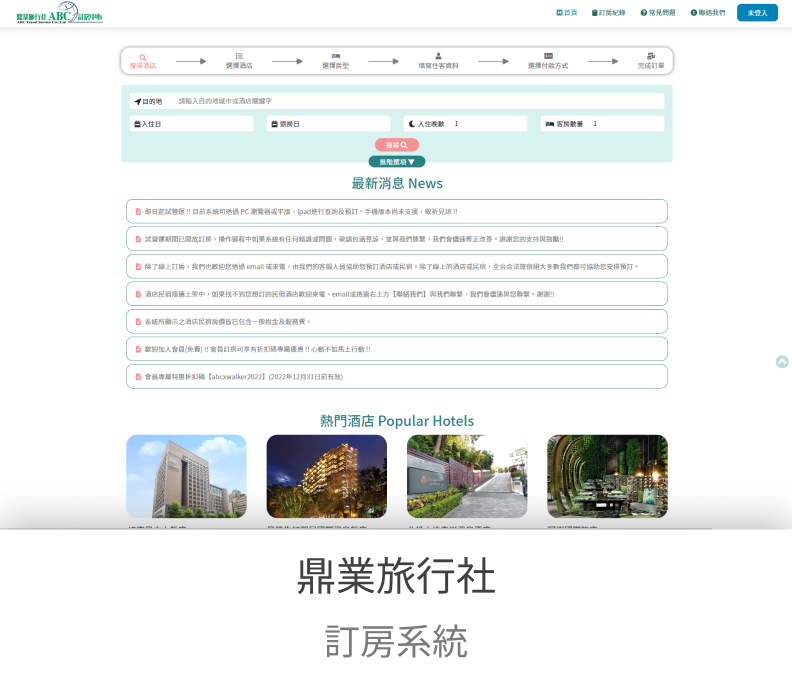The image size is (792, 688).
Task: Click the 客房數量 room count field
Action: [603, 124]
